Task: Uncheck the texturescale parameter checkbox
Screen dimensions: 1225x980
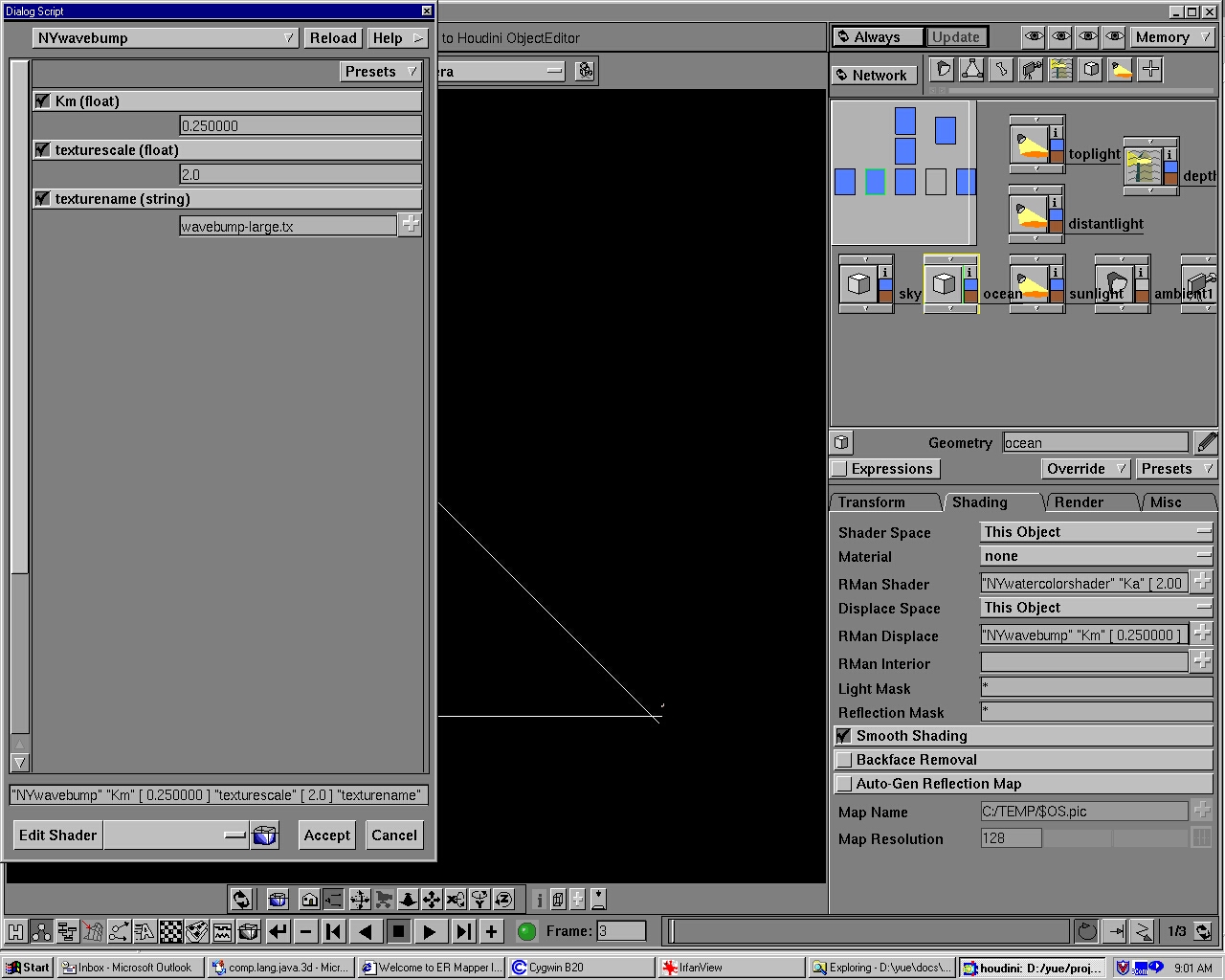Action: [x=42, y=149]
